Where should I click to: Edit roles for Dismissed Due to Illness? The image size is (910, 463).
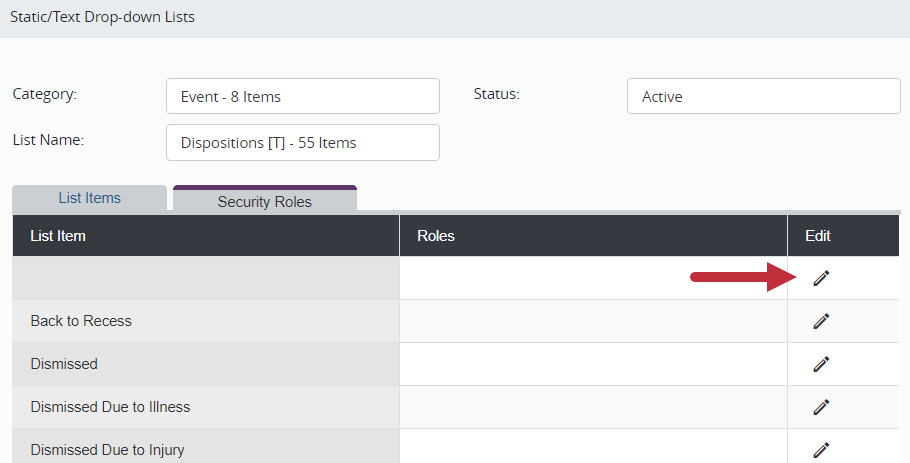[x=821, y=407]
